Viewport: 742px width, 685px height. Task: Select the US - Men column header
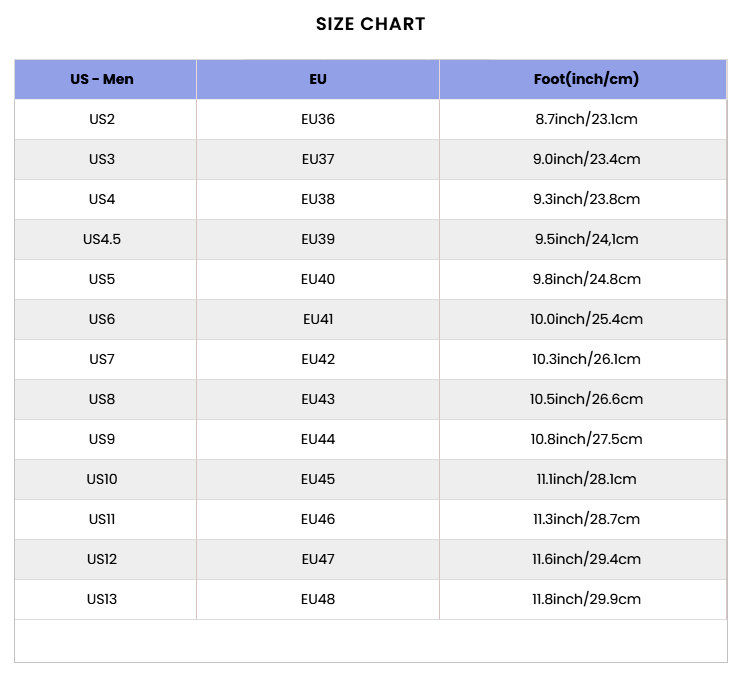102,79
